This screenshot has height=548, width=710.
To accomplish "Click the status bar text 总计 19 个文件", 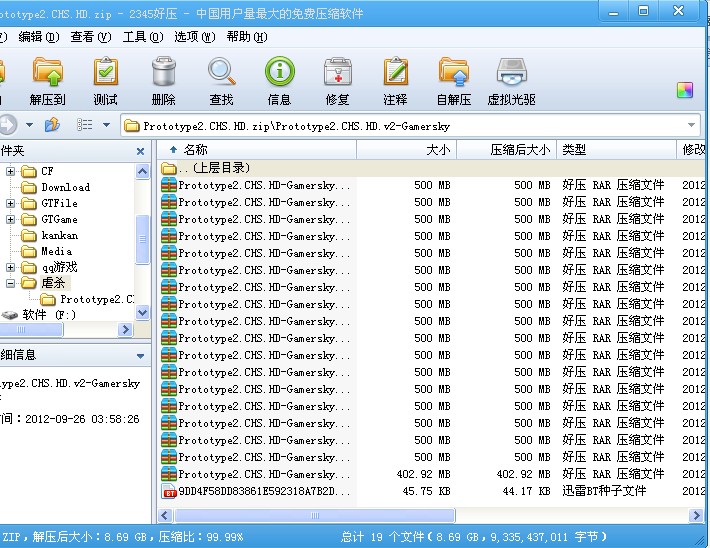I will pyautogui.click(x=383, y=537).
